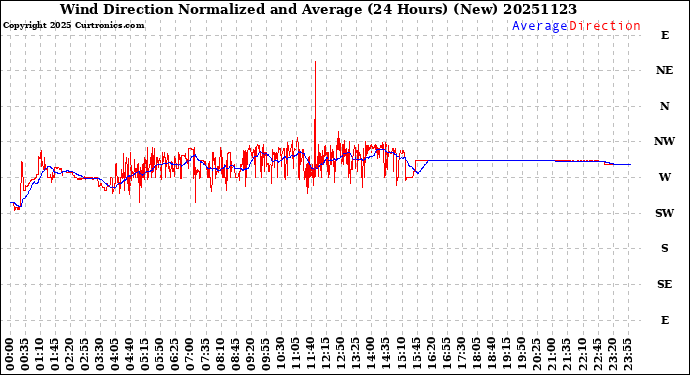Image resolution: width=690 pixels, height=375 pixels.
Task: Click the 08:45 time axis label
Action: [235, 354]
